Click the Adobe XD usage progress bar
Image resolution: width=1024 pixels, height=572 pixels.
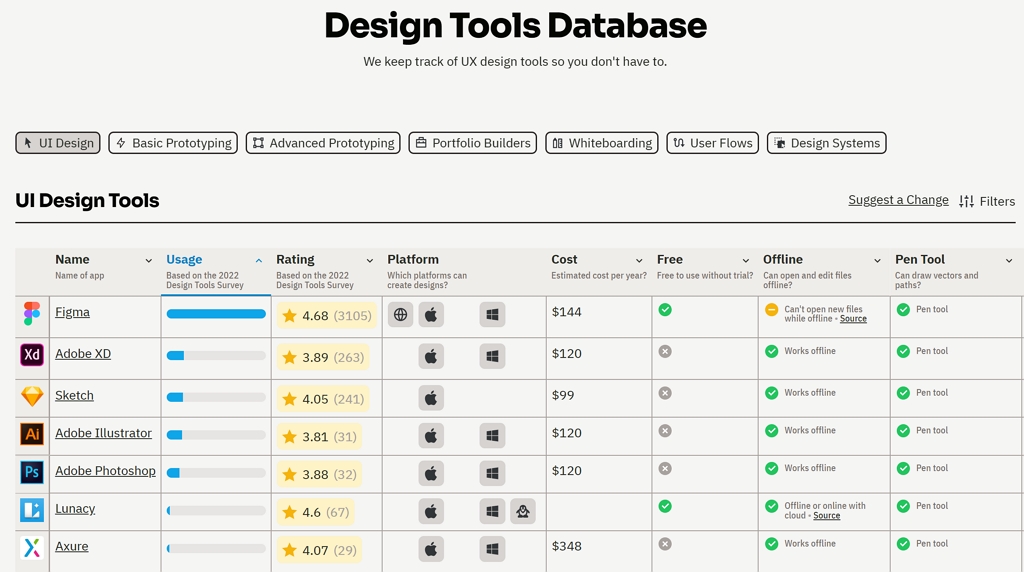tap(216, 356)
